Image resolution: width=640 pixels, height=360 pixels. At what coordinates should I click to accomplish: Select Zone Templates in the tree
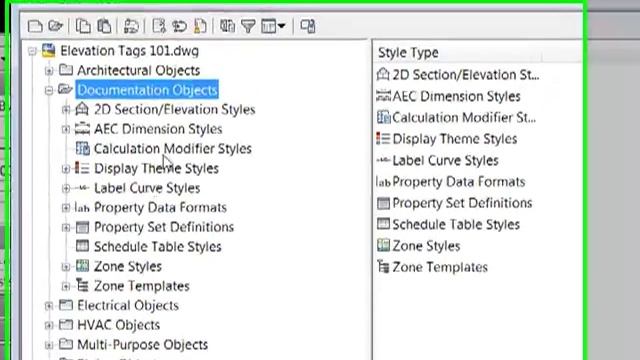coord(142,286)
